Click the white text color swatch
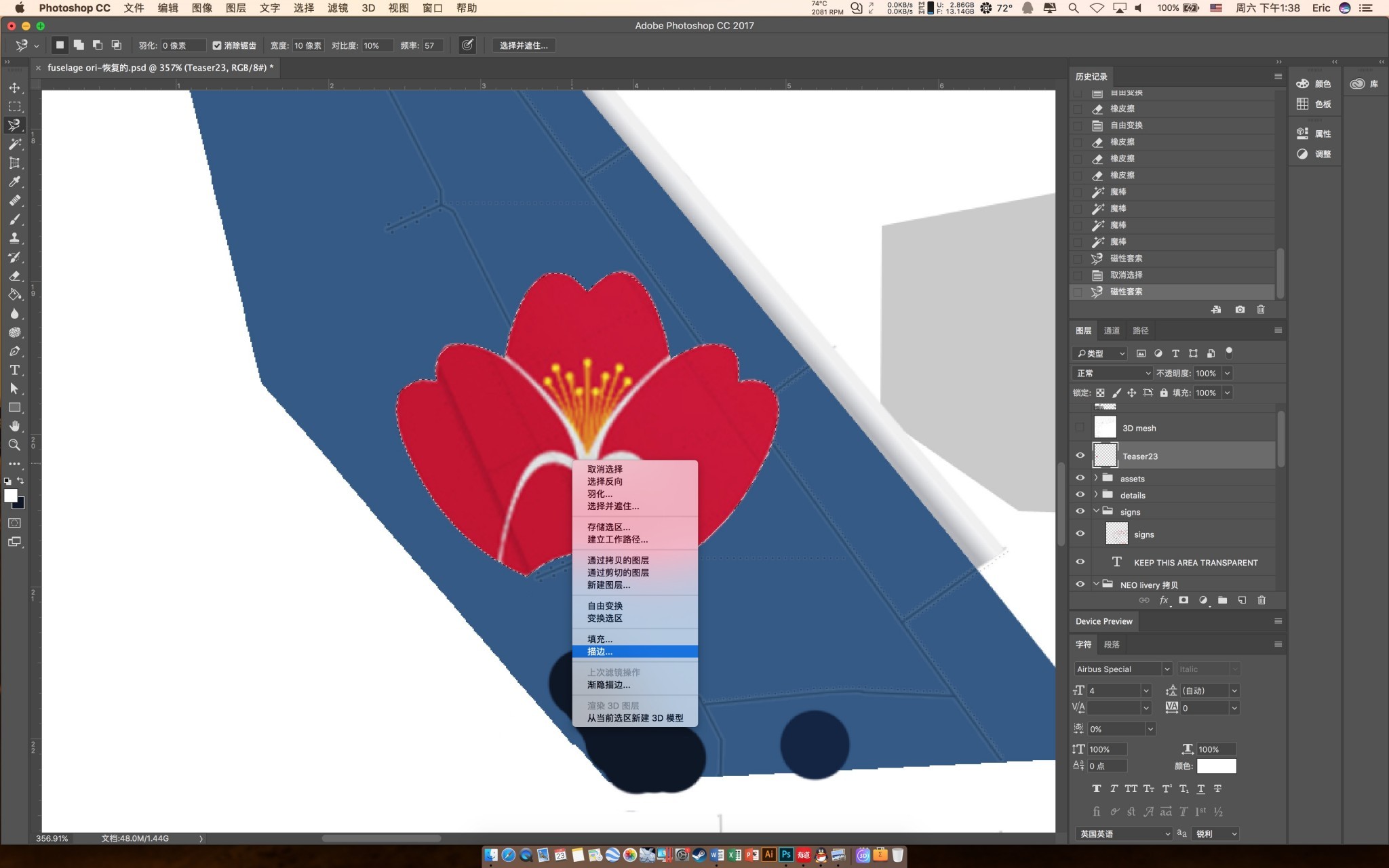1389x868 pixels. point(1216,766)
